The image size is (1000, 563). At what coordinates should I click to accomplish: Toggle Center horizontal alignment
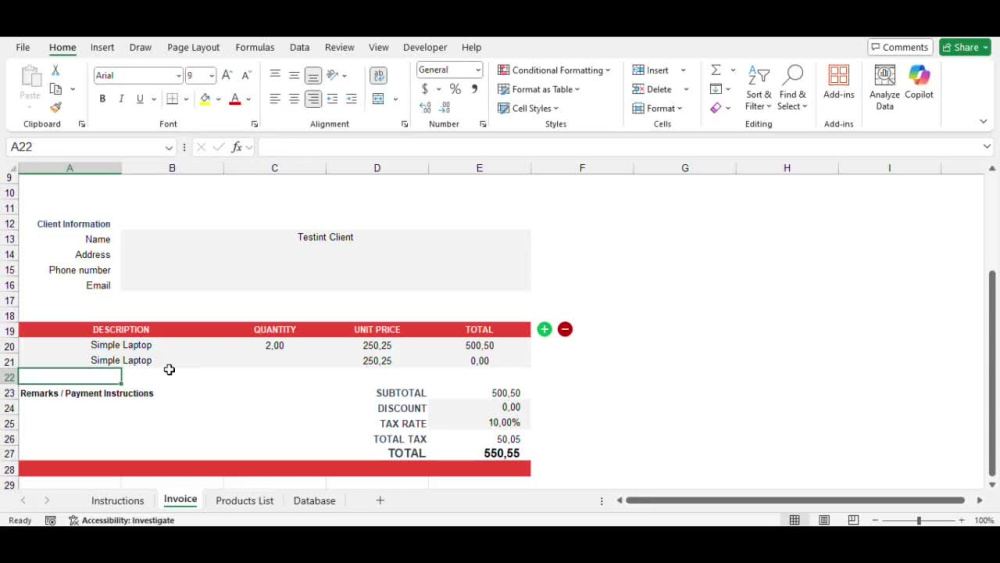[294, 99]
